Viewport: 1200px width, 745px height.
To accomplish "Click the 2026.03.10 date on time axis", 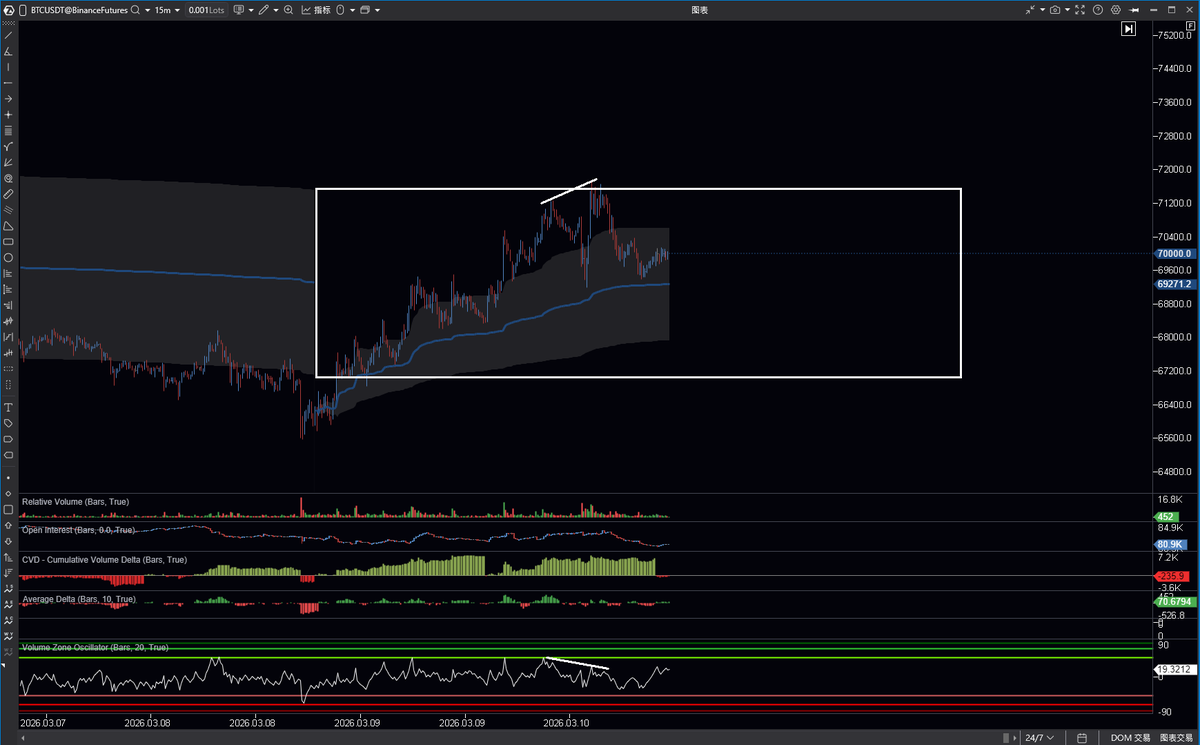I will coord(565,722).
